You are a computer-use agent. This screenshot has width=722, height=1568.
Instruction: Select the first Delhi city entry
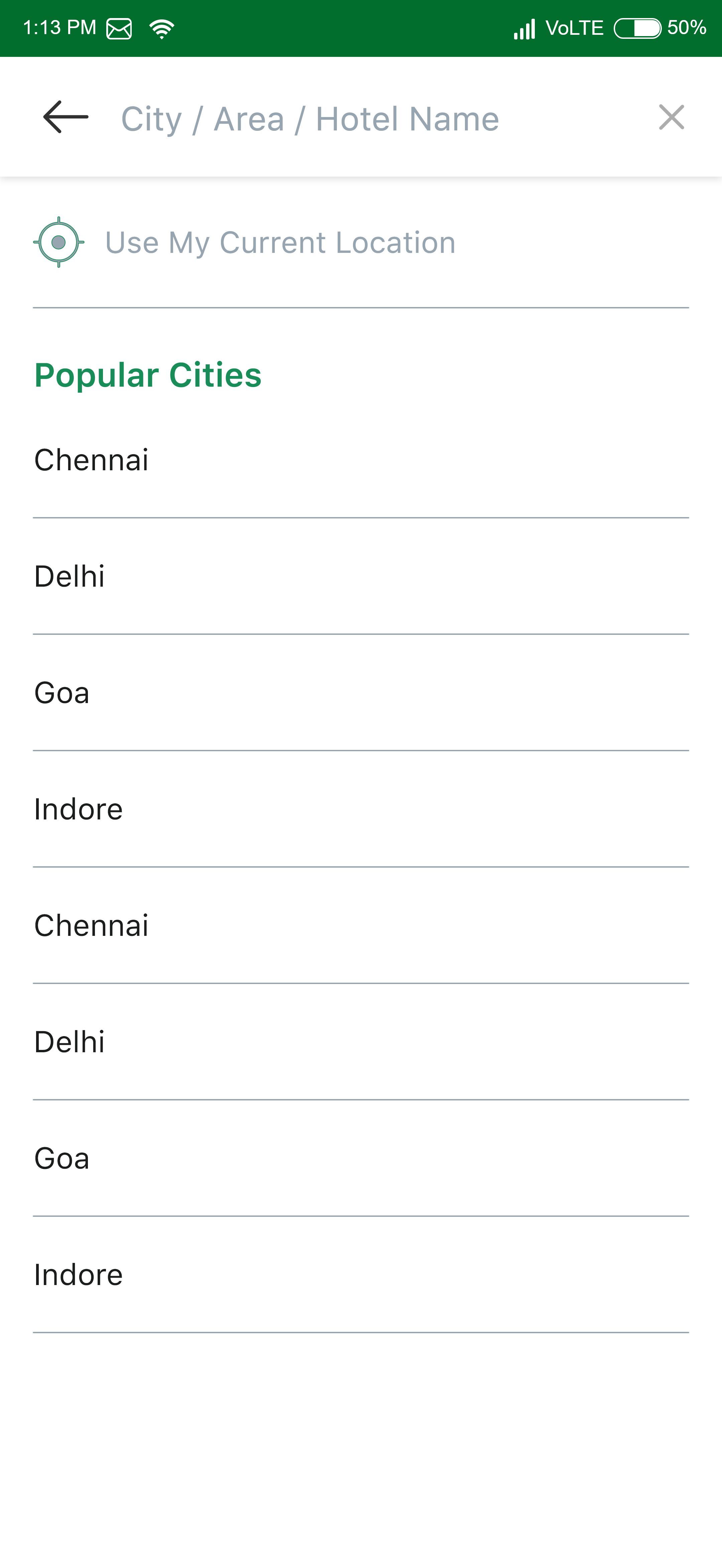(69, 576)
